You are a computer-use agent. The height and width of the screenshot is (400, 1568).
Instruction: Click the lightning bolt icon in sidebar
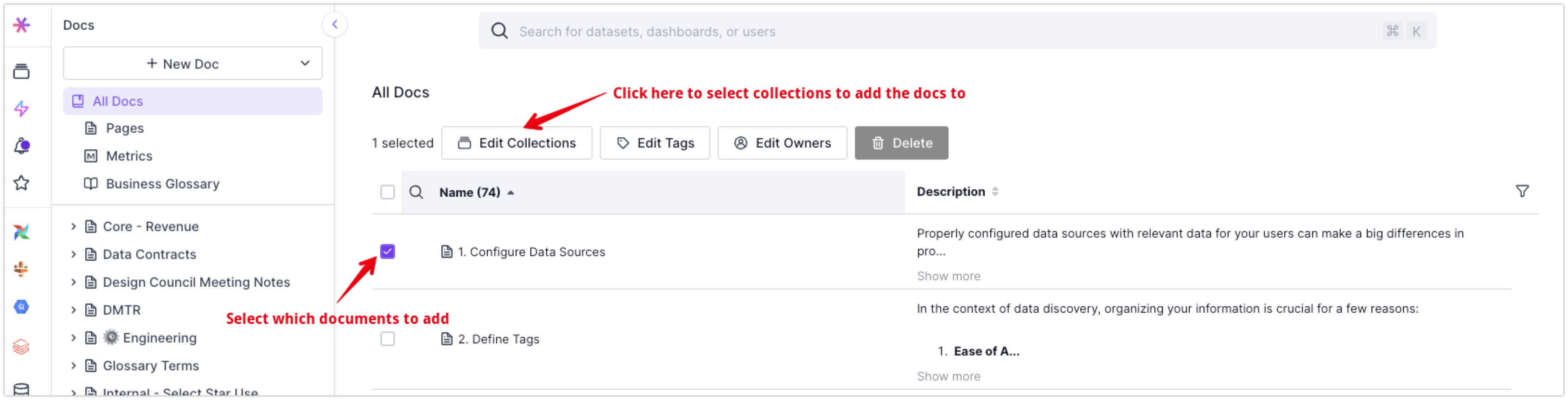21,109
